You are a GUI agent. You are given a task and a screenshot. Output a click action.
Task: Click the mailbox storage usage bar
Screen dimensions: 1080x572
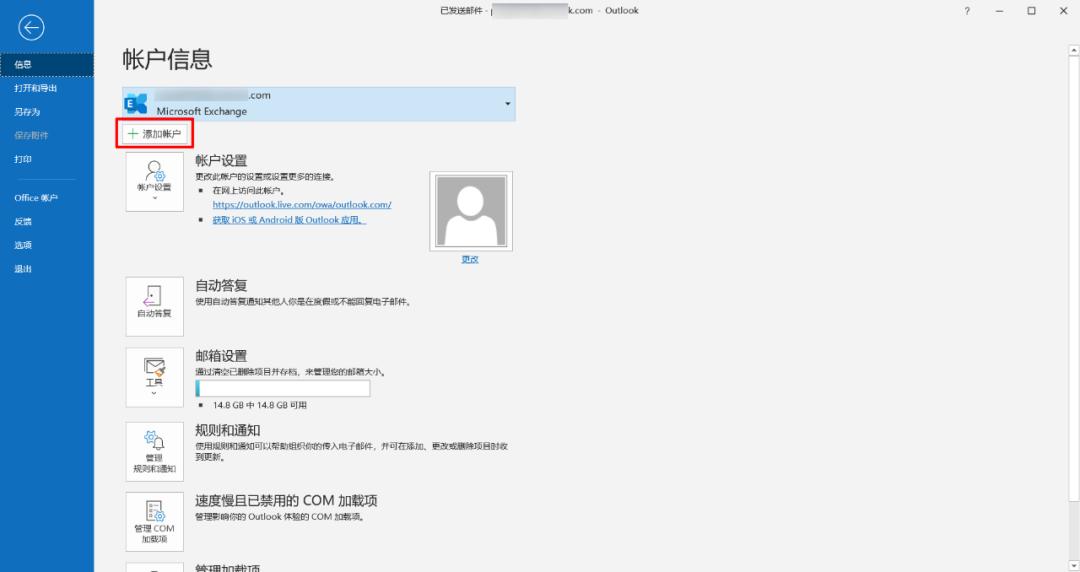(x=282, y=389)
